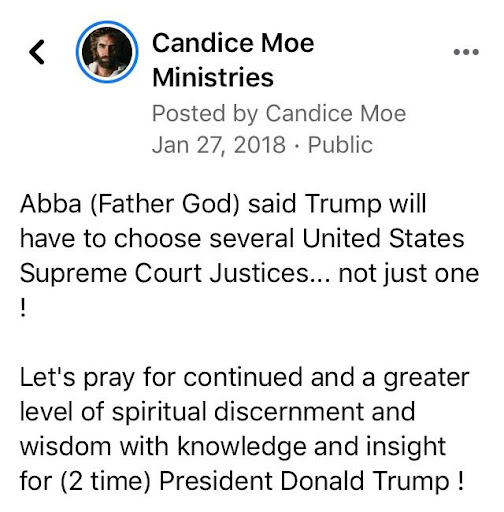Viewport: 504px width, 512px height.
Task: View story via blue ring around avatar
Action: pos(107,52)
